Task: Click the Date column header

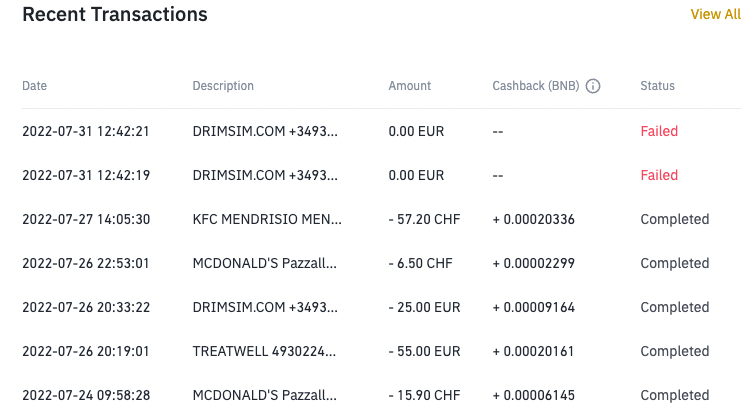Action: [x=35, y=86]
